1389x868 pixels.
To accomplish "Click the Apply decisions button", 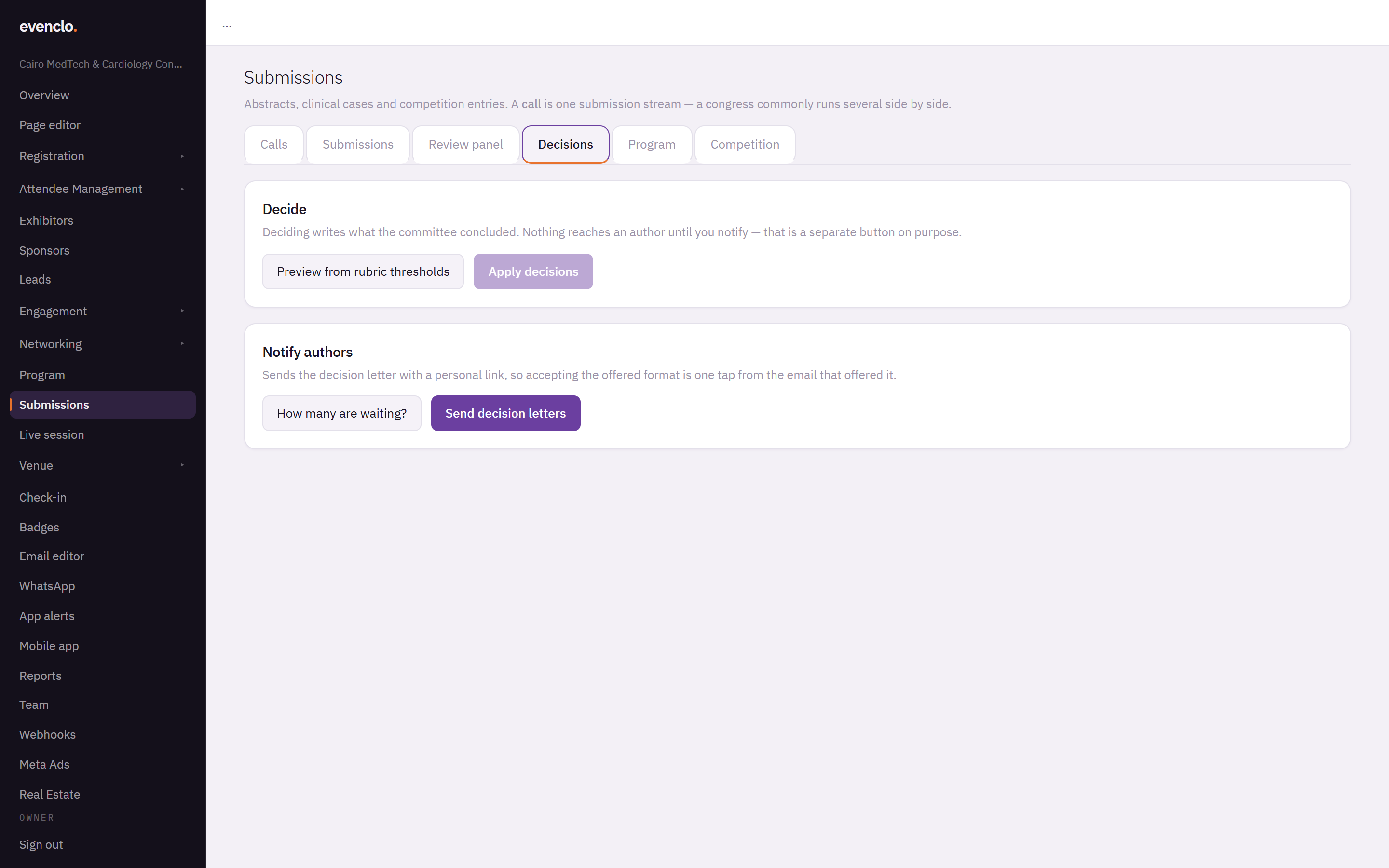I will click(x=533, y=271).
